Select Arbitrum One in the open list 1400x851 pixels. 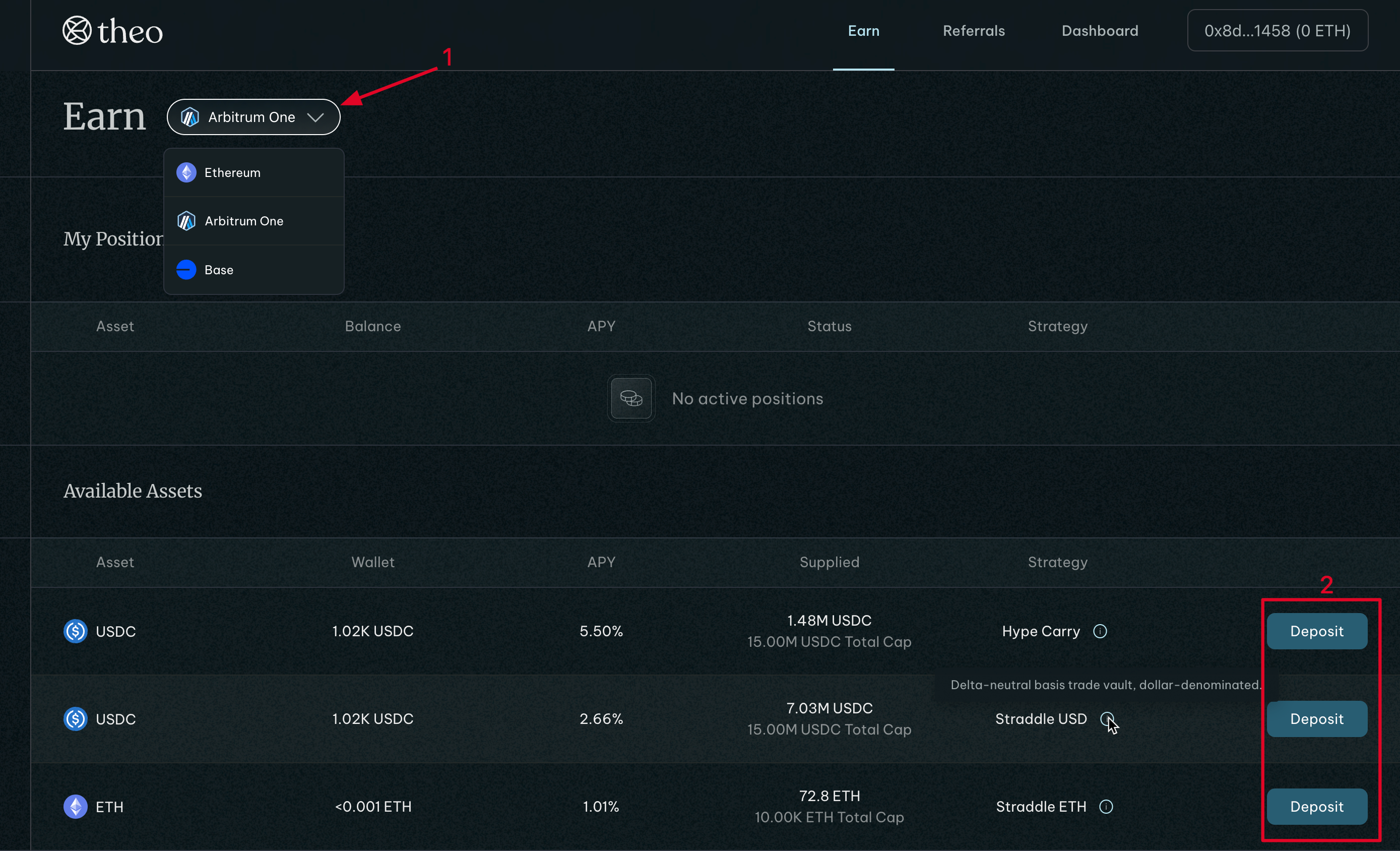tap(244, 221)
